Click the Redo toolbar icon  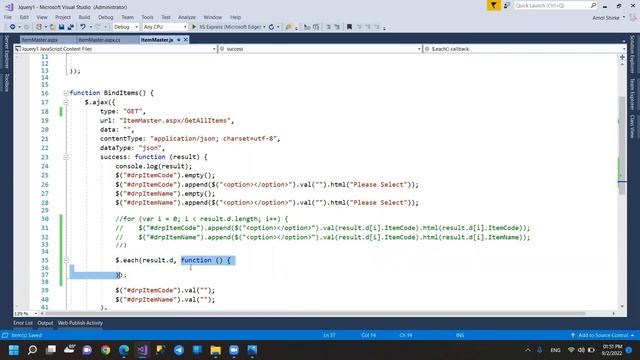tap(98, 27)
